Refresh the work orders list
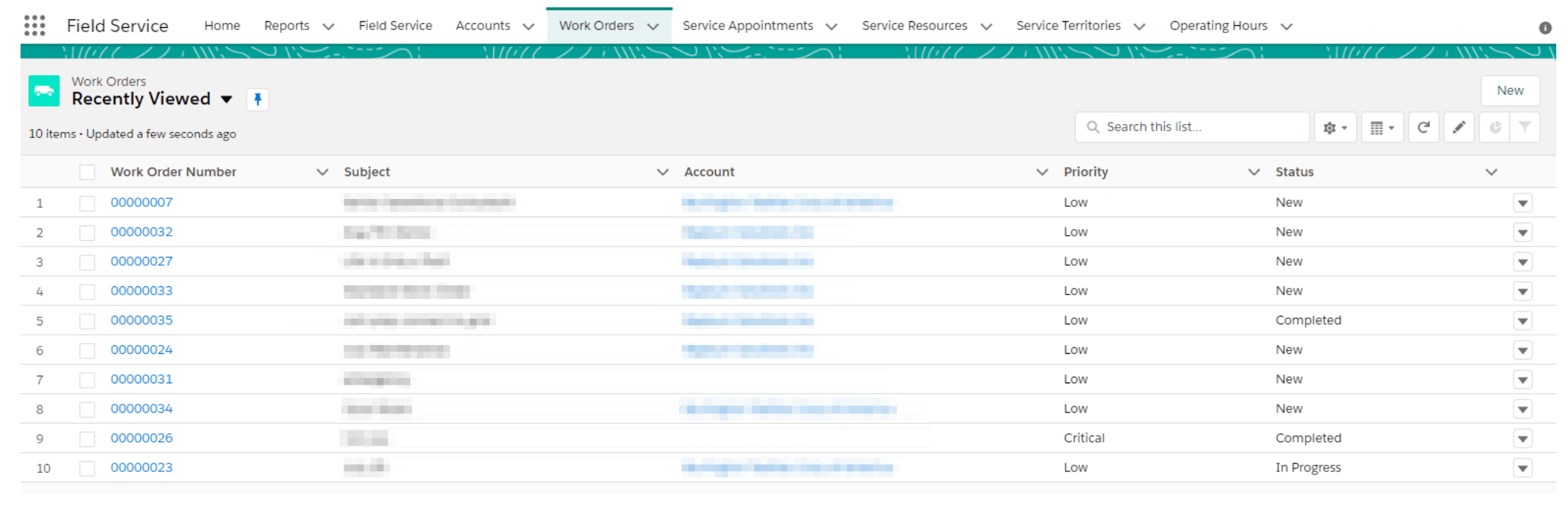Viewport: 1568px width, 511px height. 1423,128
